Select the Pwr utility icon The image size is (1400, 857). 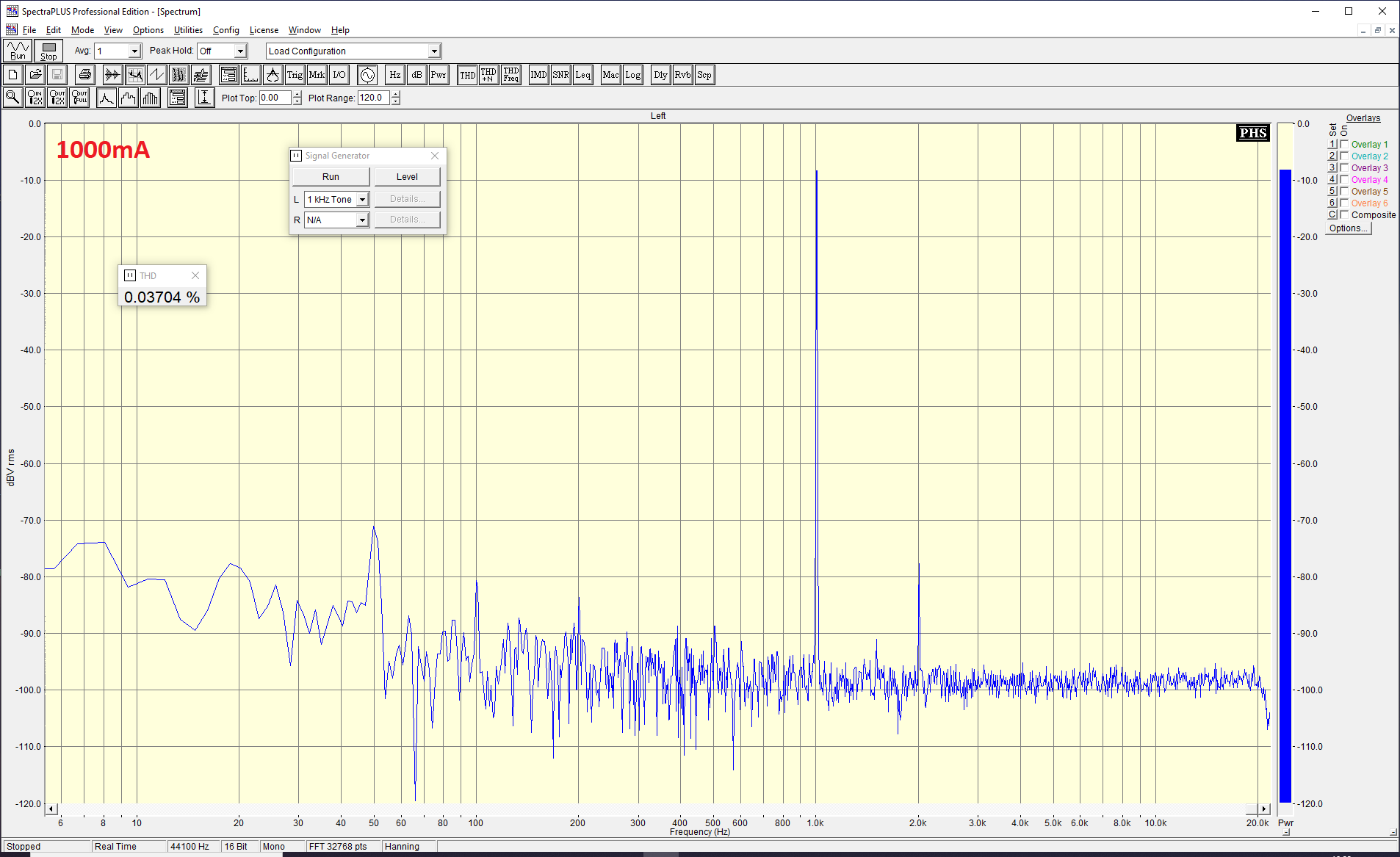pos(439,75)
